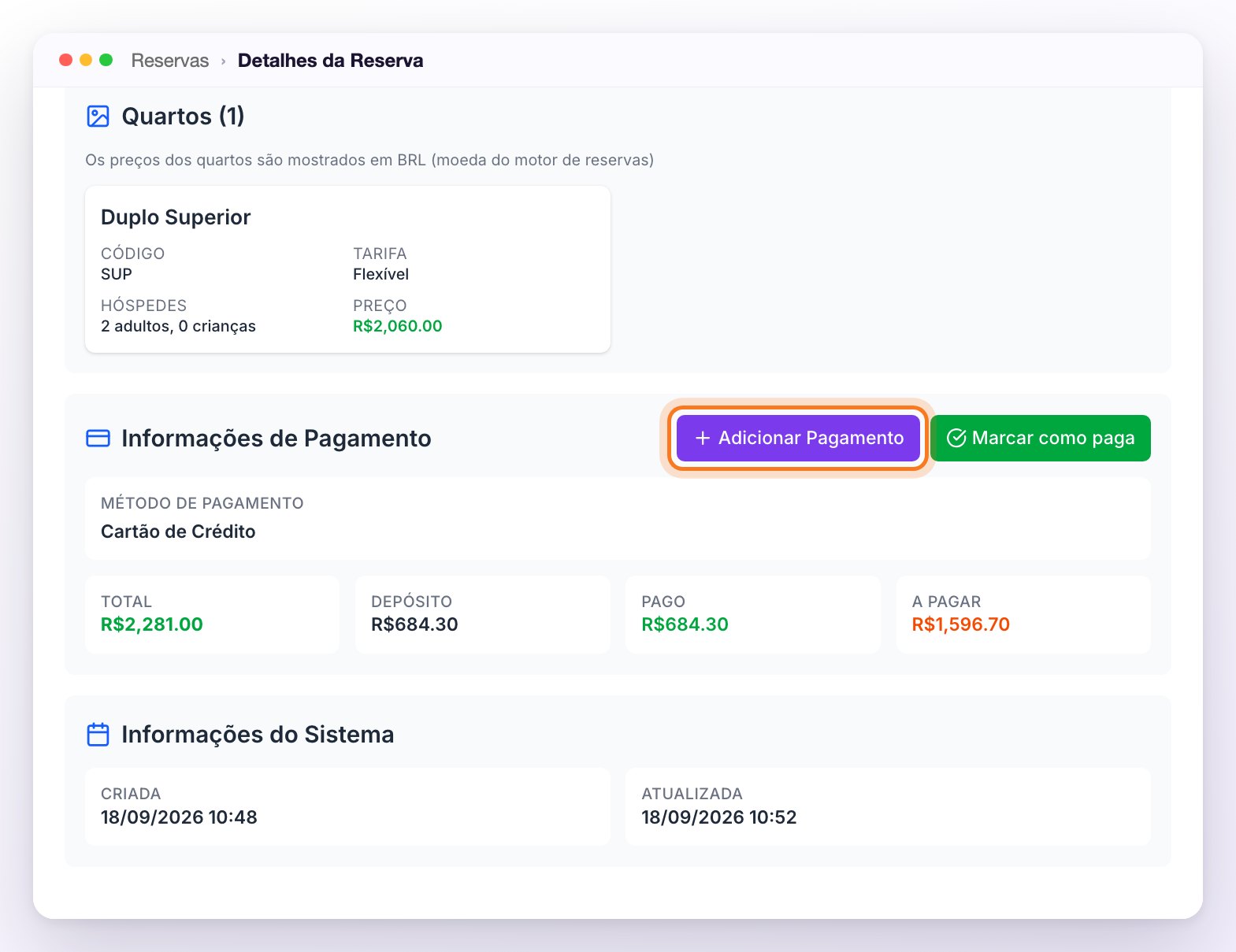Click the A Pagar amount R$1,596.70
The width and height of the screenshot is (1236, 952).
pos(960,624)
